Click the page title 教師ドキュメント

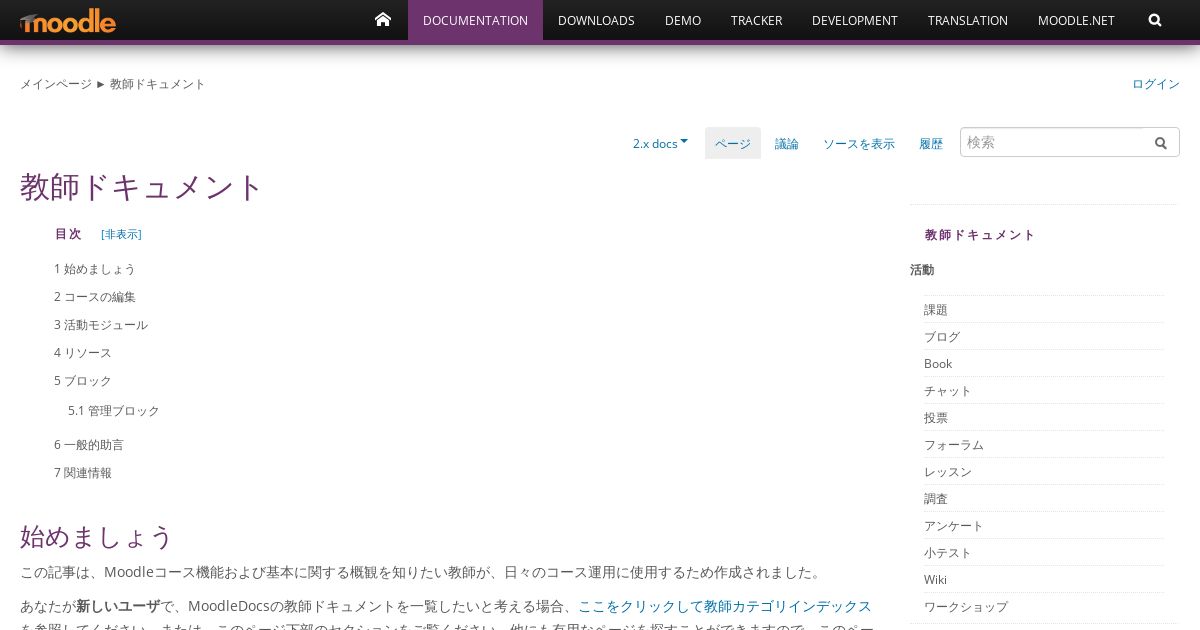[141, 187]
